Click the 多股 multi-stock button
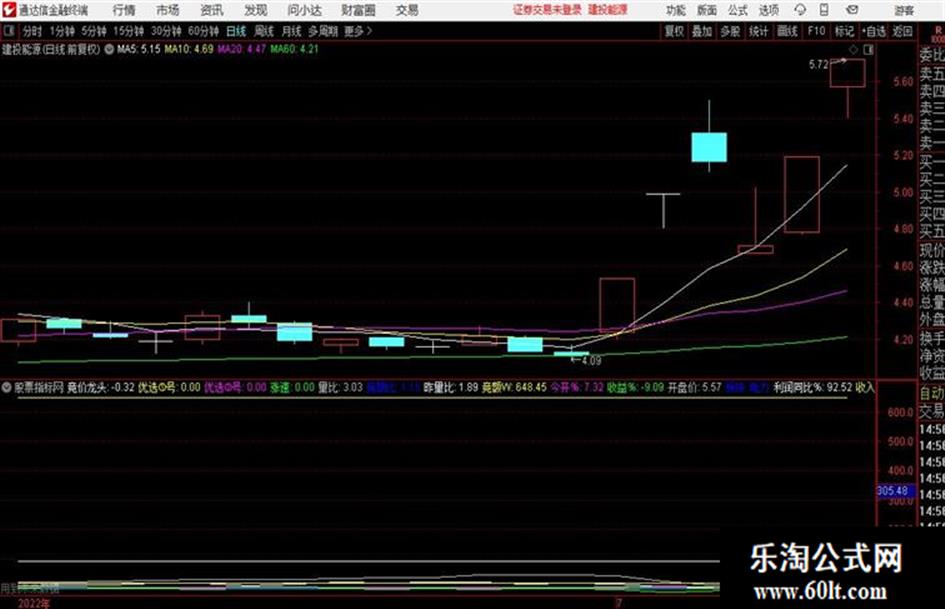 pos(730,31)
